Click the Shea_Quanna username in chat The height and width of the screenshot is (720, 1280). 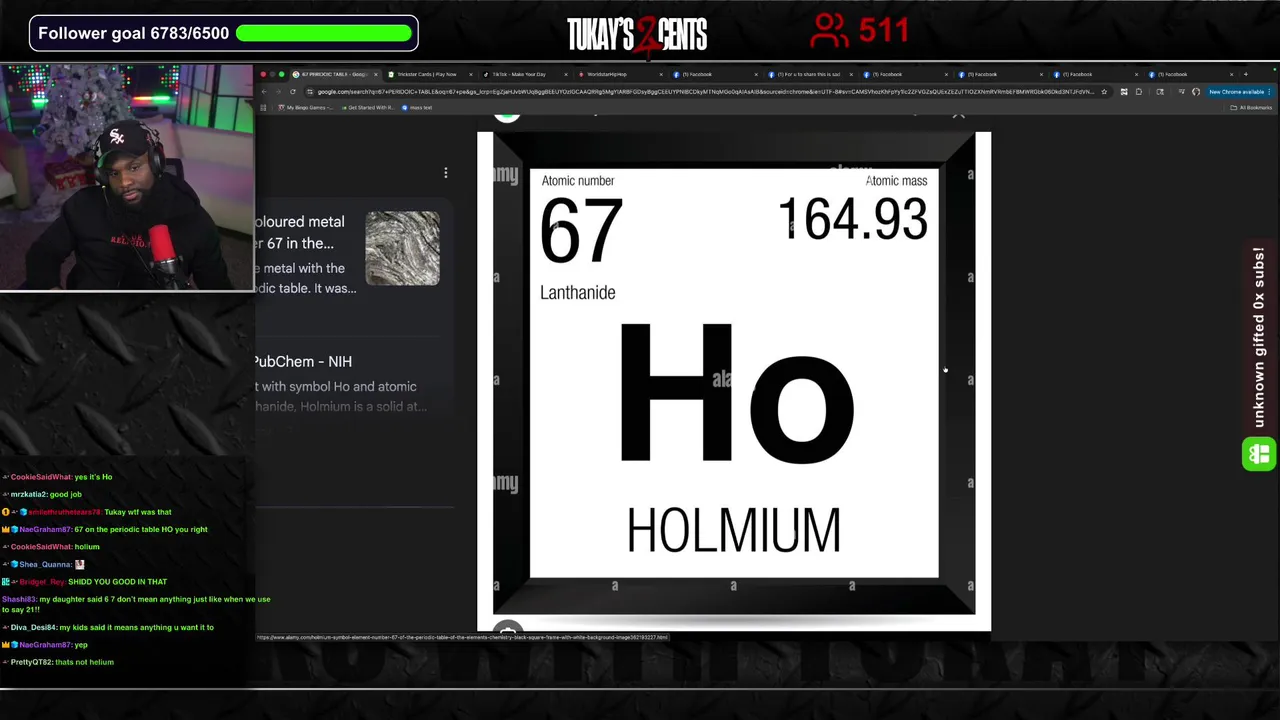[x=44, y=564]
